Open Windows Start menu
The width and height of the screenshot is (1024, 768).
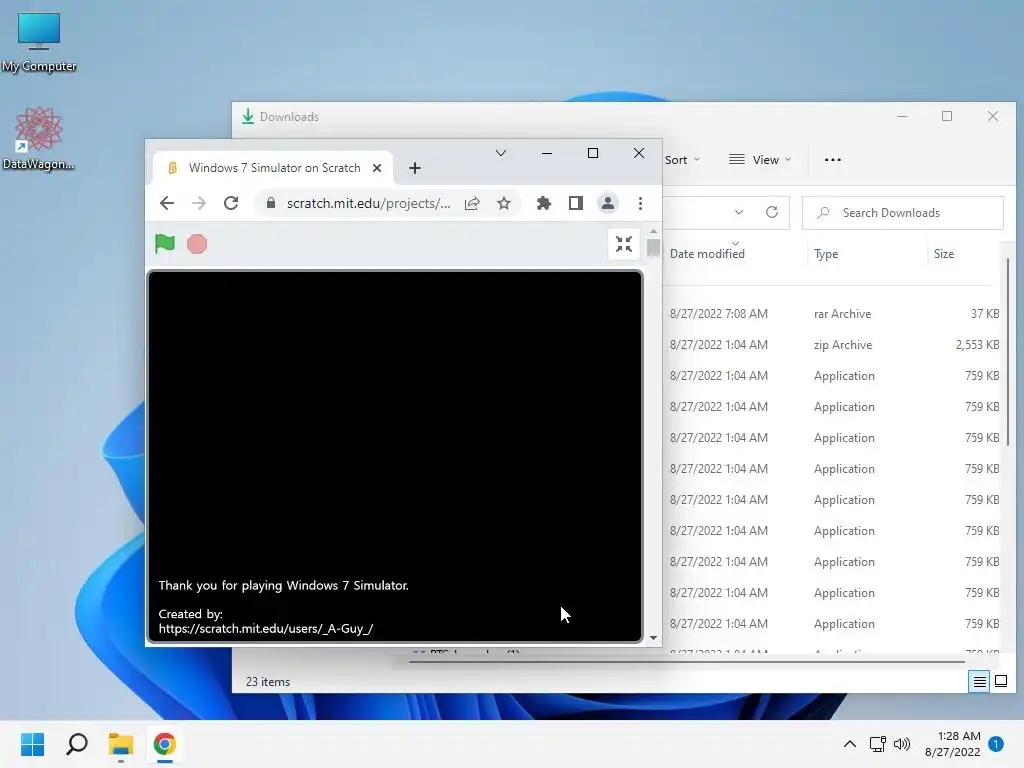click(33, 744)
